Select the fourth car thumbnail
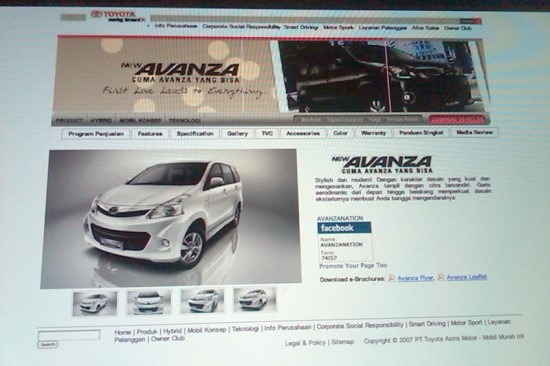The width and height of the screenshot is (550, 366). pos(255,300)
